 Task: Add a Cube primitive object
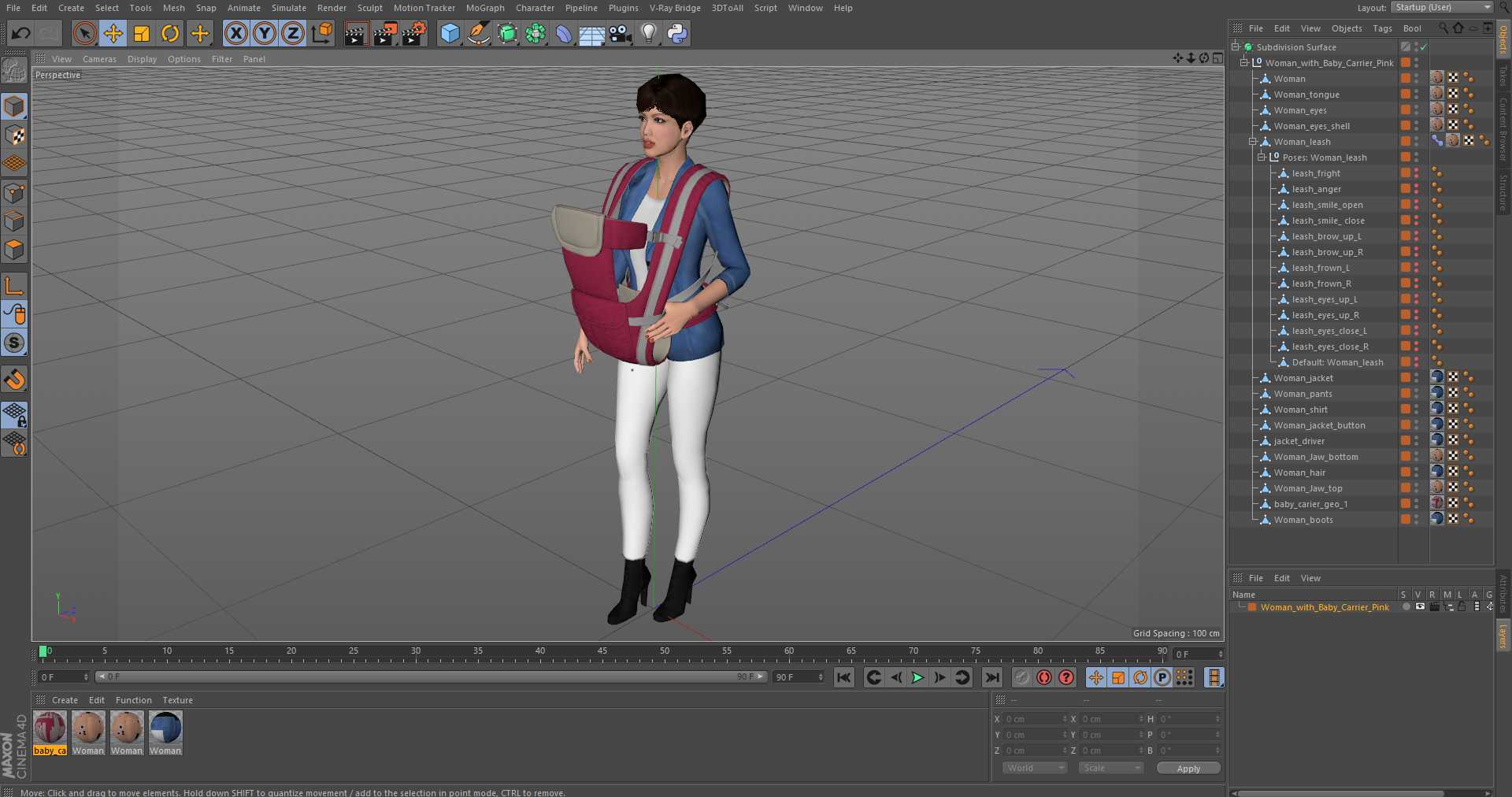[x=450, y=33]
